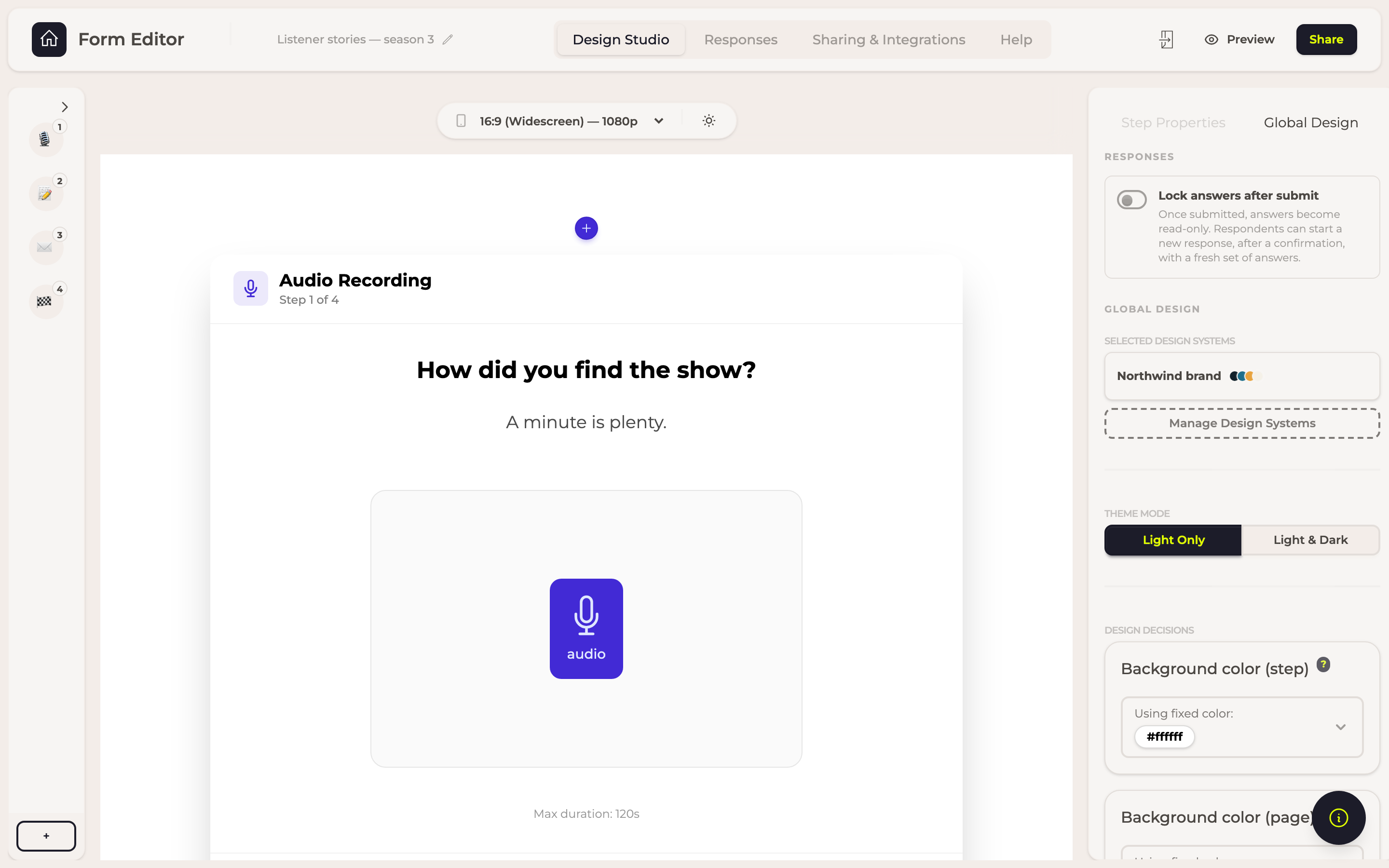Click the subtitle A minute is plenty.
The image size is (1389, 868).
coord(586,422)
